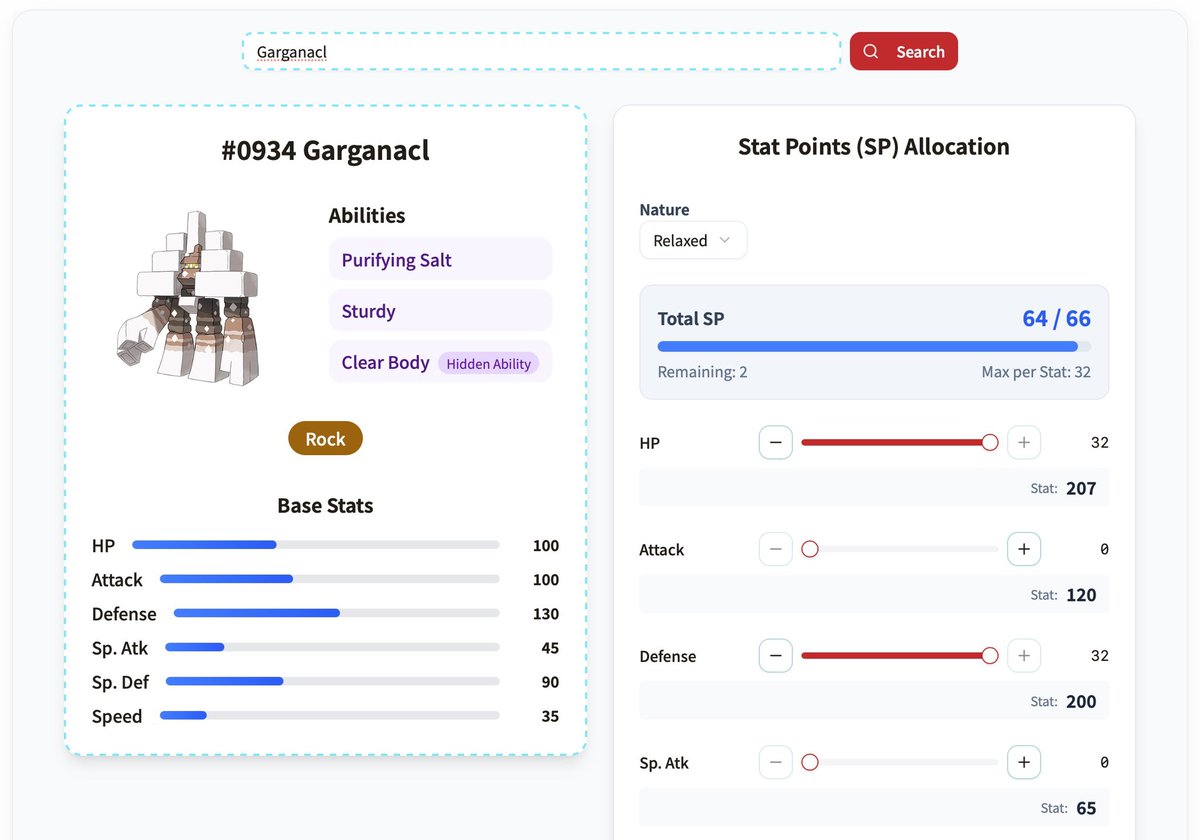
Task: Click the Nature label
Action: click(665, 210)
